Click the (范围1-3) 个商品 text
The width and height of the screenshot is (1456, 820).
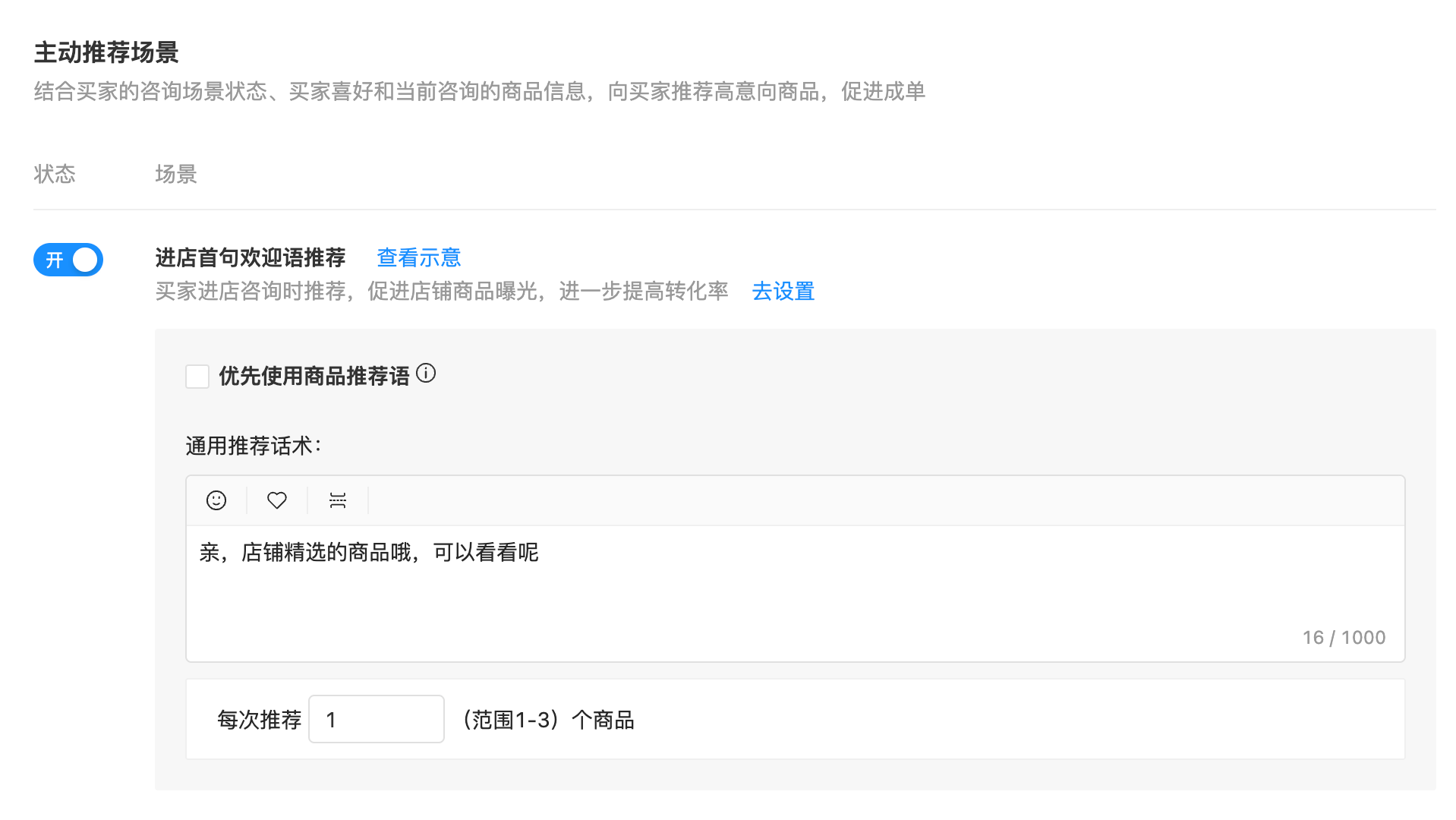548,720
